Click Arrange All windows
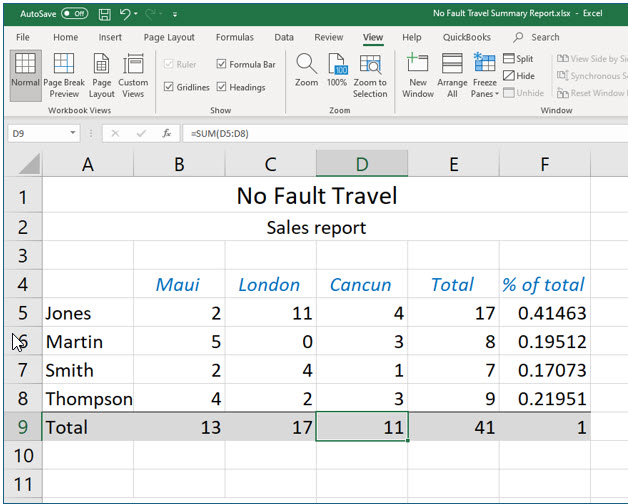This screenshot has width=628, height=504. [x=452, y=75]
